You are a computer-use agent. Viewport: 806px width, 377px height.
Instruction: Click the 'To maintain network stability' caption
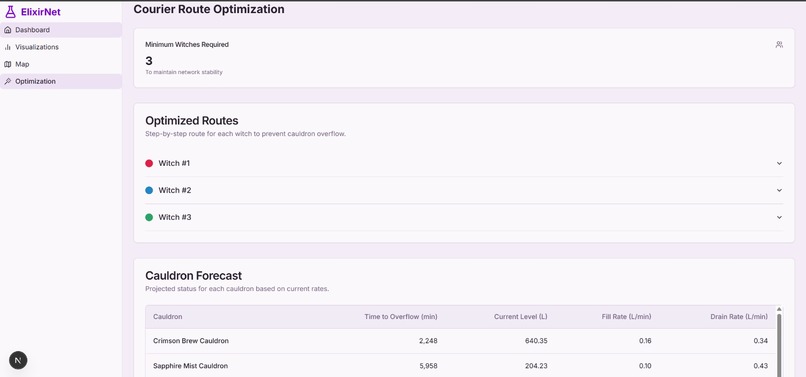(184, 73)
